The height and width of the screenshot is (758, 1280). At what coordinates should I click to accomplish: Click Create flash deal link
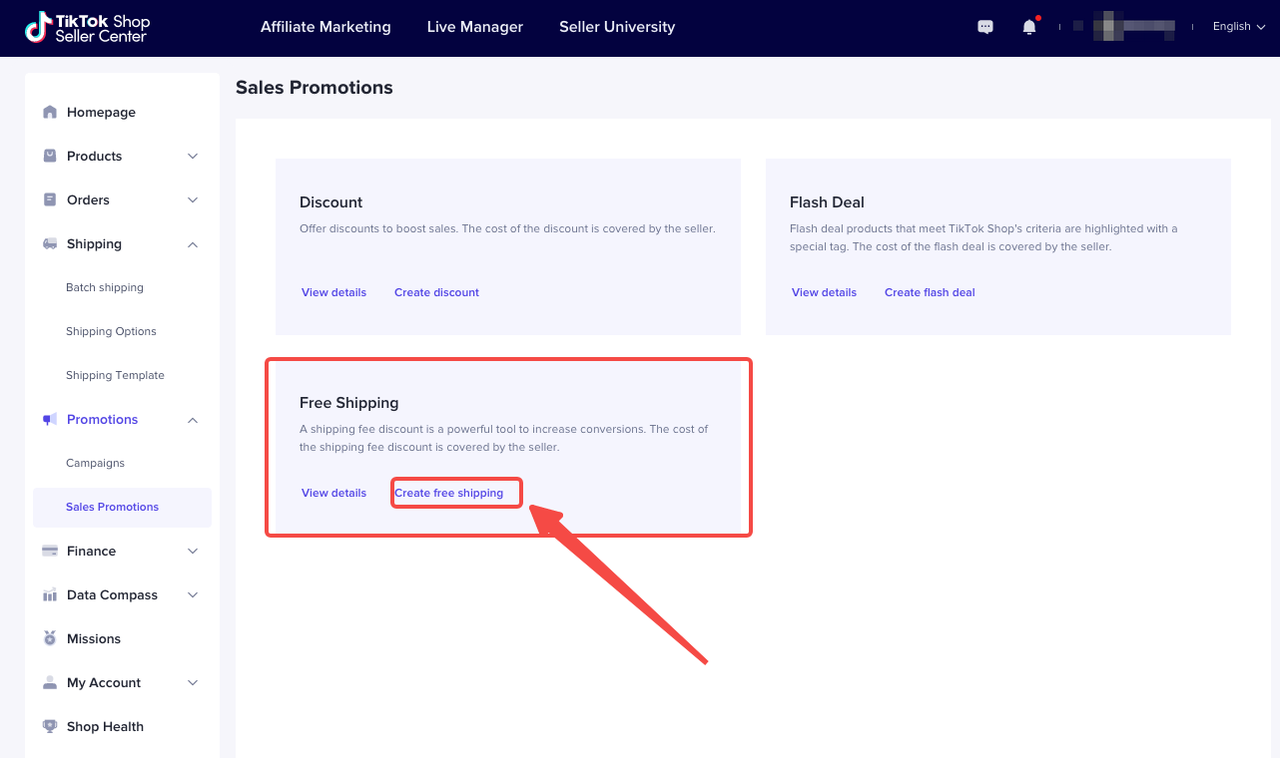pyautogui.click(x=929, y=293)
